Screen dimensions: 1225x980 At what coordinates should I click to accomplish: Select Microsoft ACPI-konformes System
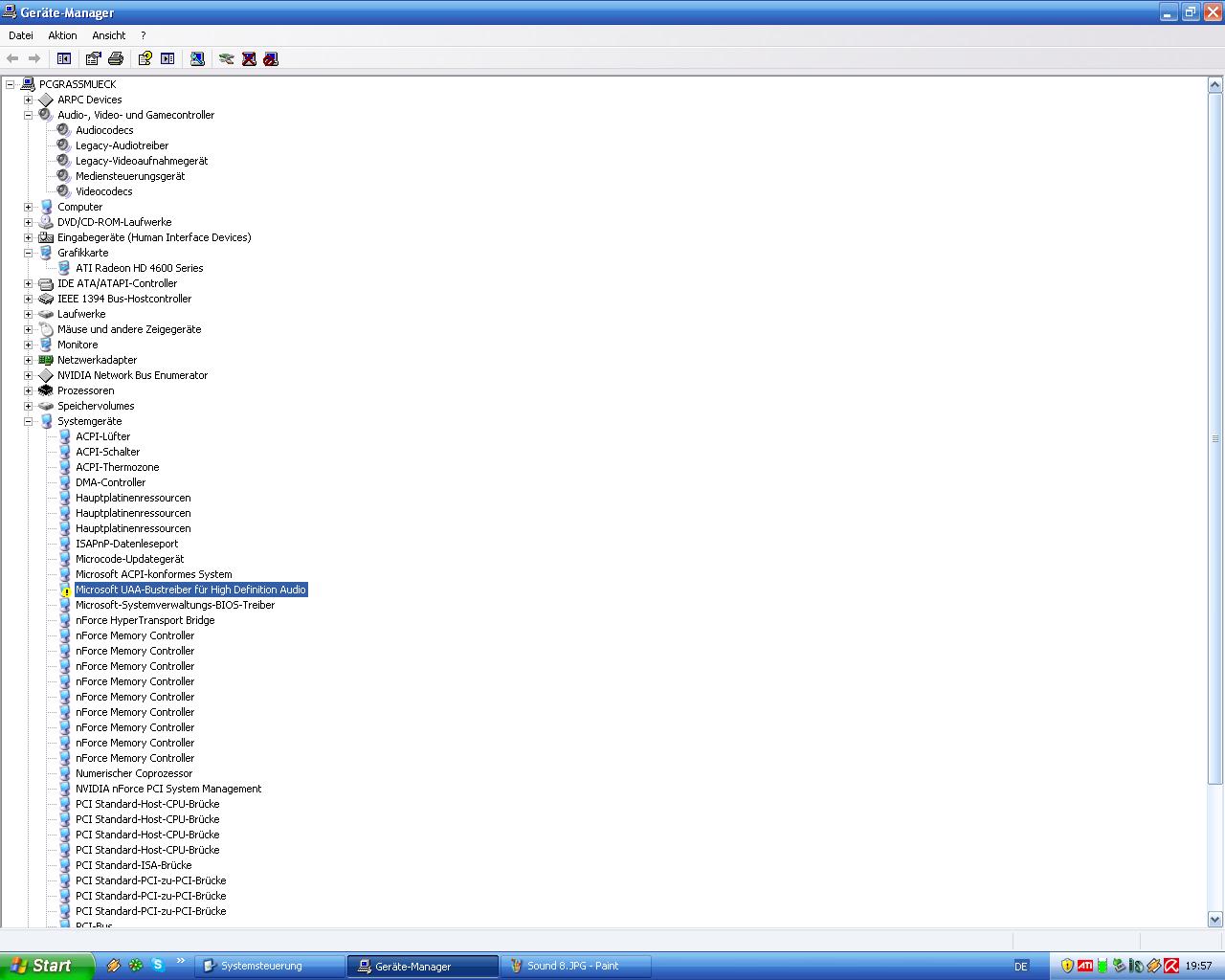[153, 574]
